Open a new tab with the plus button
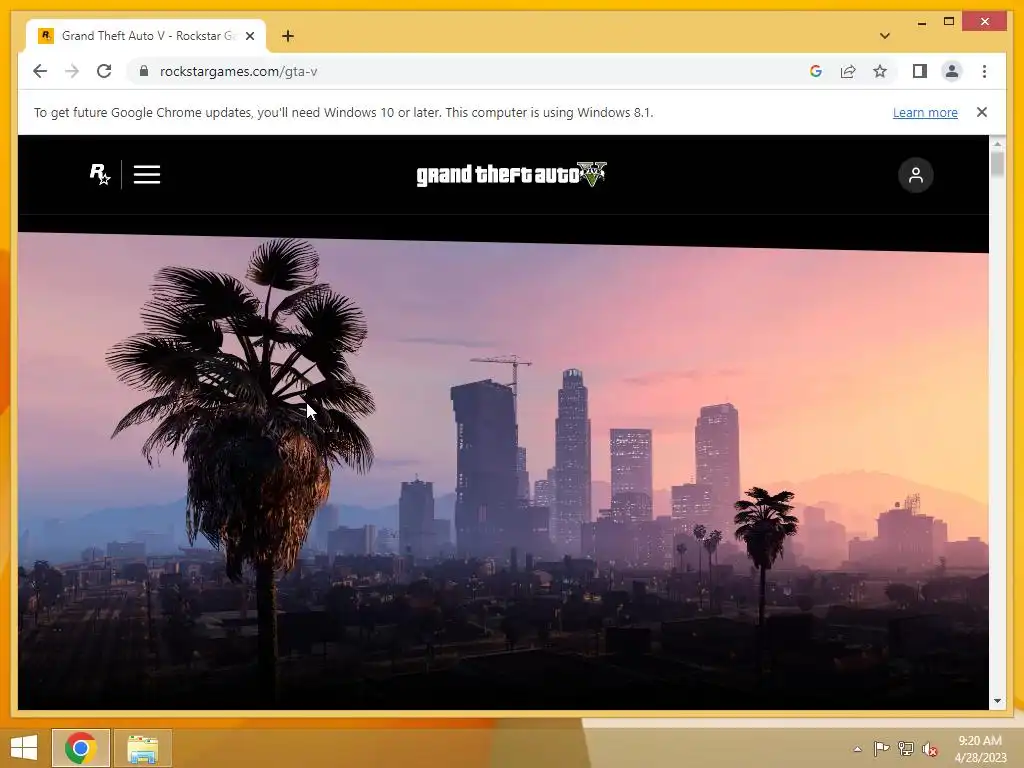 pos(287,36)
